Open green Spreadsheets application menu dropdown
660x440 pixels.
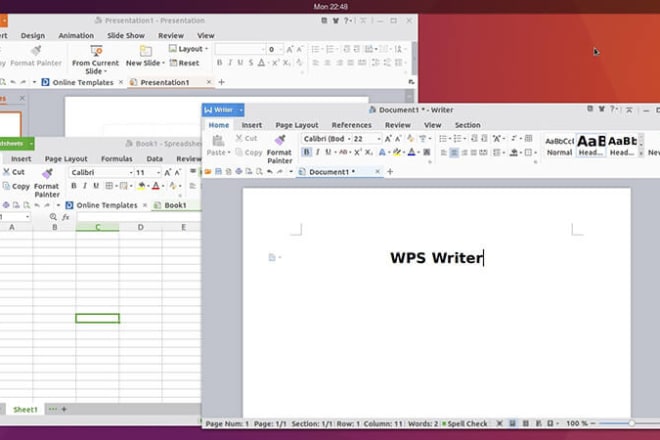(31, 144)
